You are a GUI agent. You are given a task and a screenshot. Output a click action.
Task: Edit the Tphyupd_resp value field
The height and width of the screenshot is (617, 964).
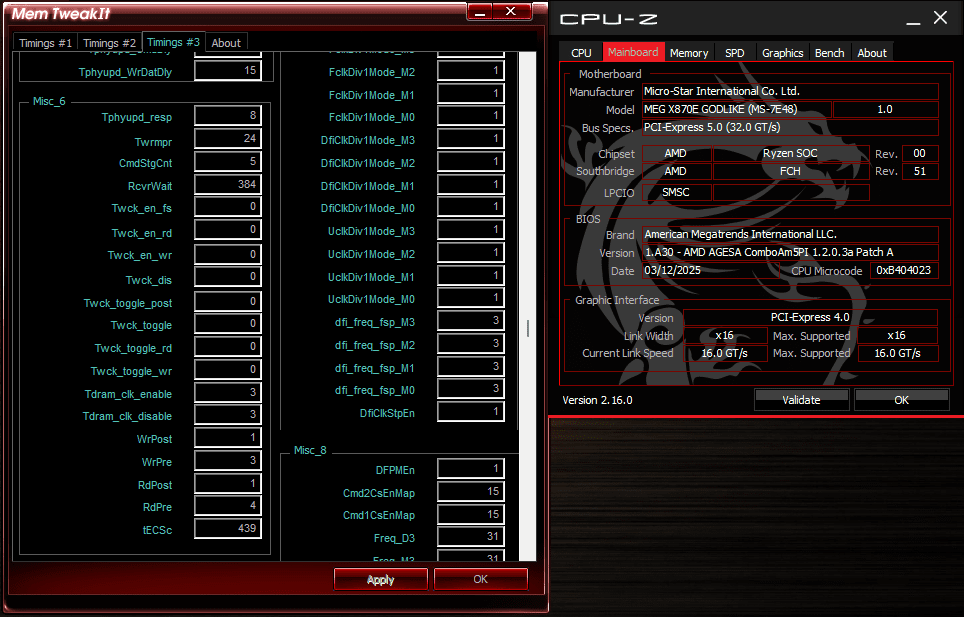(227, 116)
